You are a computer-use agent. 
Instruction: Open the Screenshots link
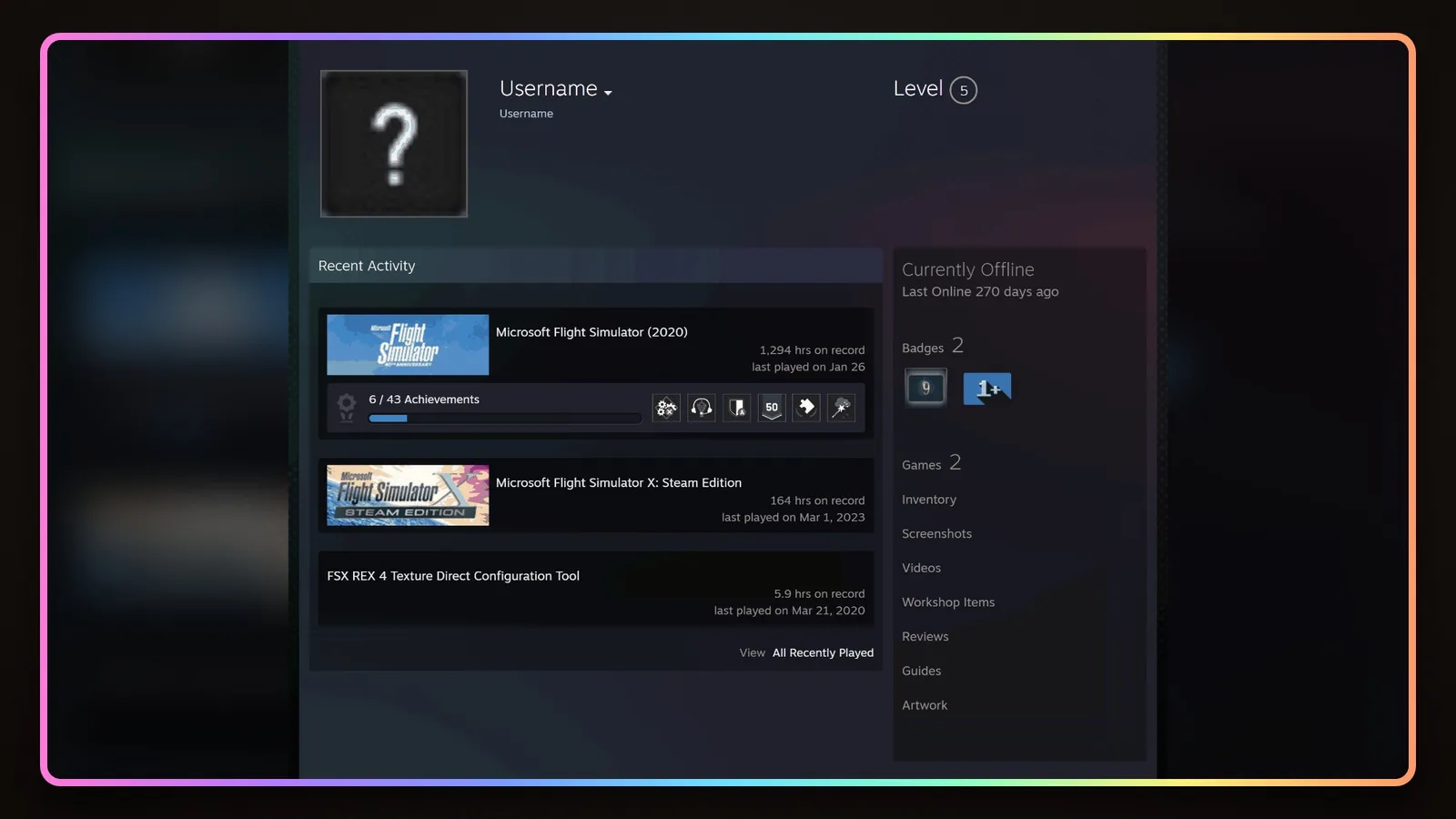pyautogui.click(x=936, y=534)
